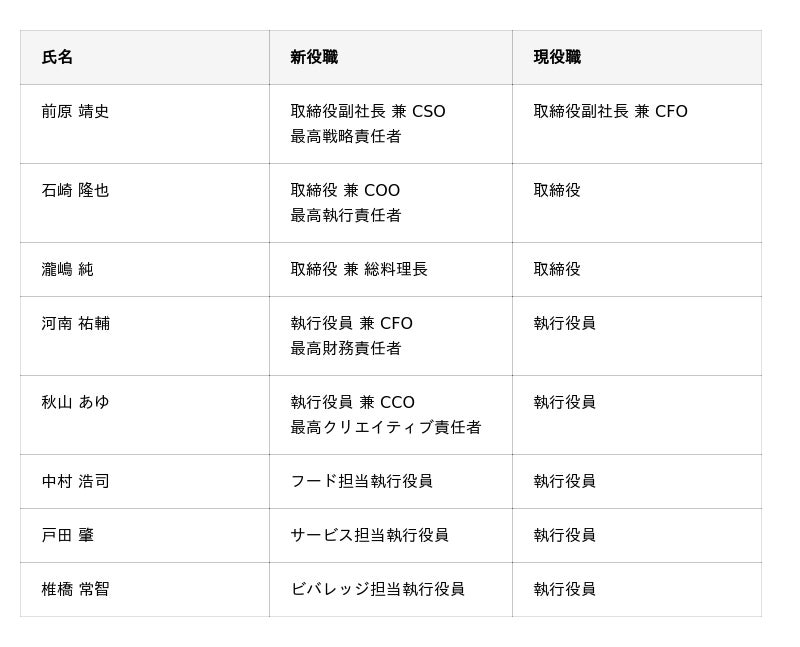This screenshot has height=647, width=800.
Task: Click the 新役職 column header
Action: pos(314,58)
